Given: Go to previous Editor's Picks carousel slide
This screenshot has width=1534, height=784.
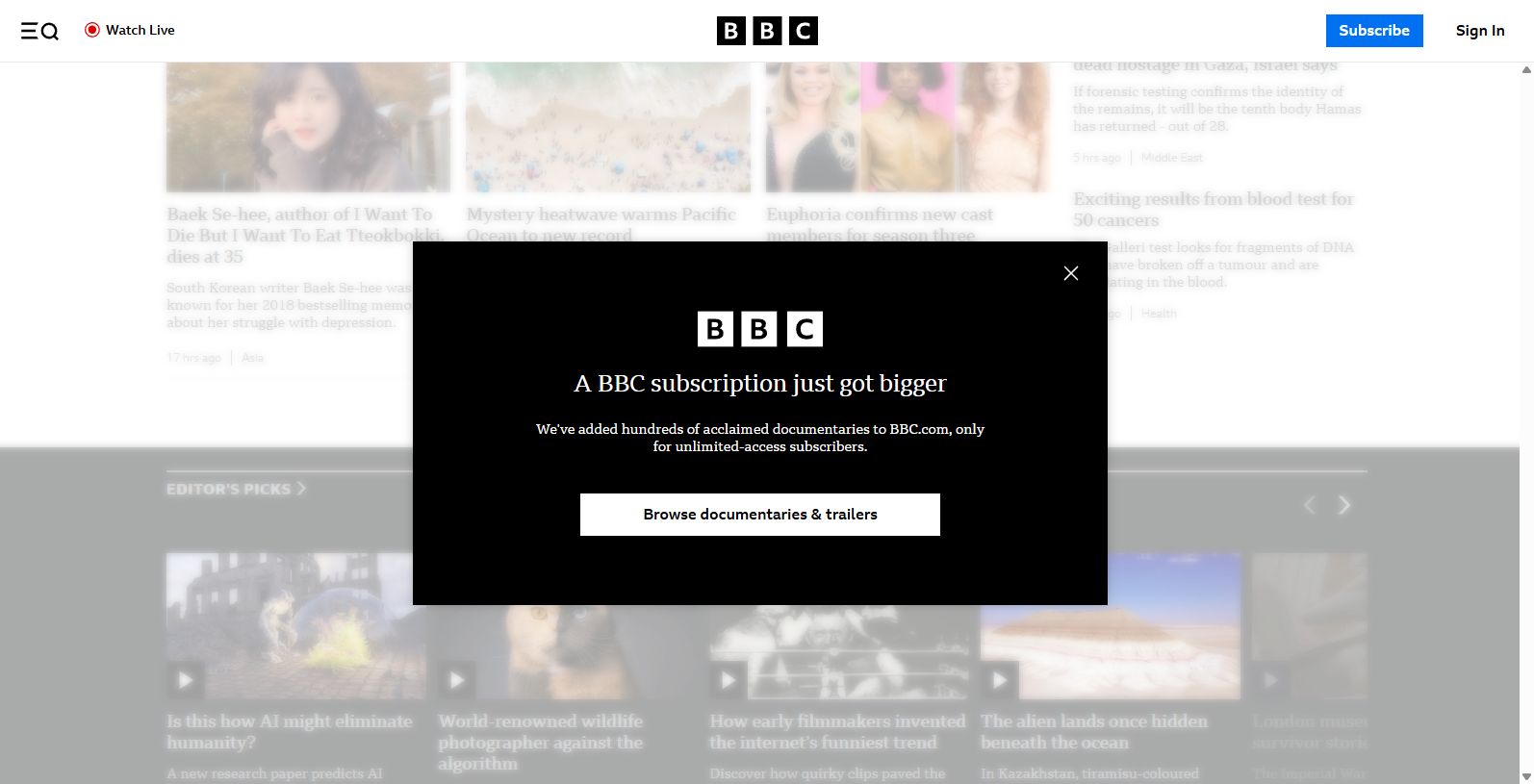Looking at the screenshot, I should pos(1309,505).
